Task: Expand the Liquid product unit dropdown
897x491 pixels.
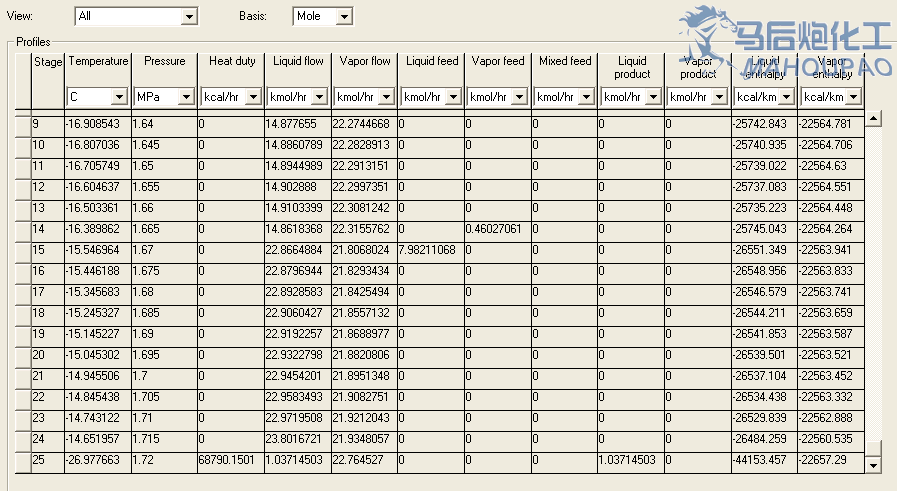Action: coord(653,97)
